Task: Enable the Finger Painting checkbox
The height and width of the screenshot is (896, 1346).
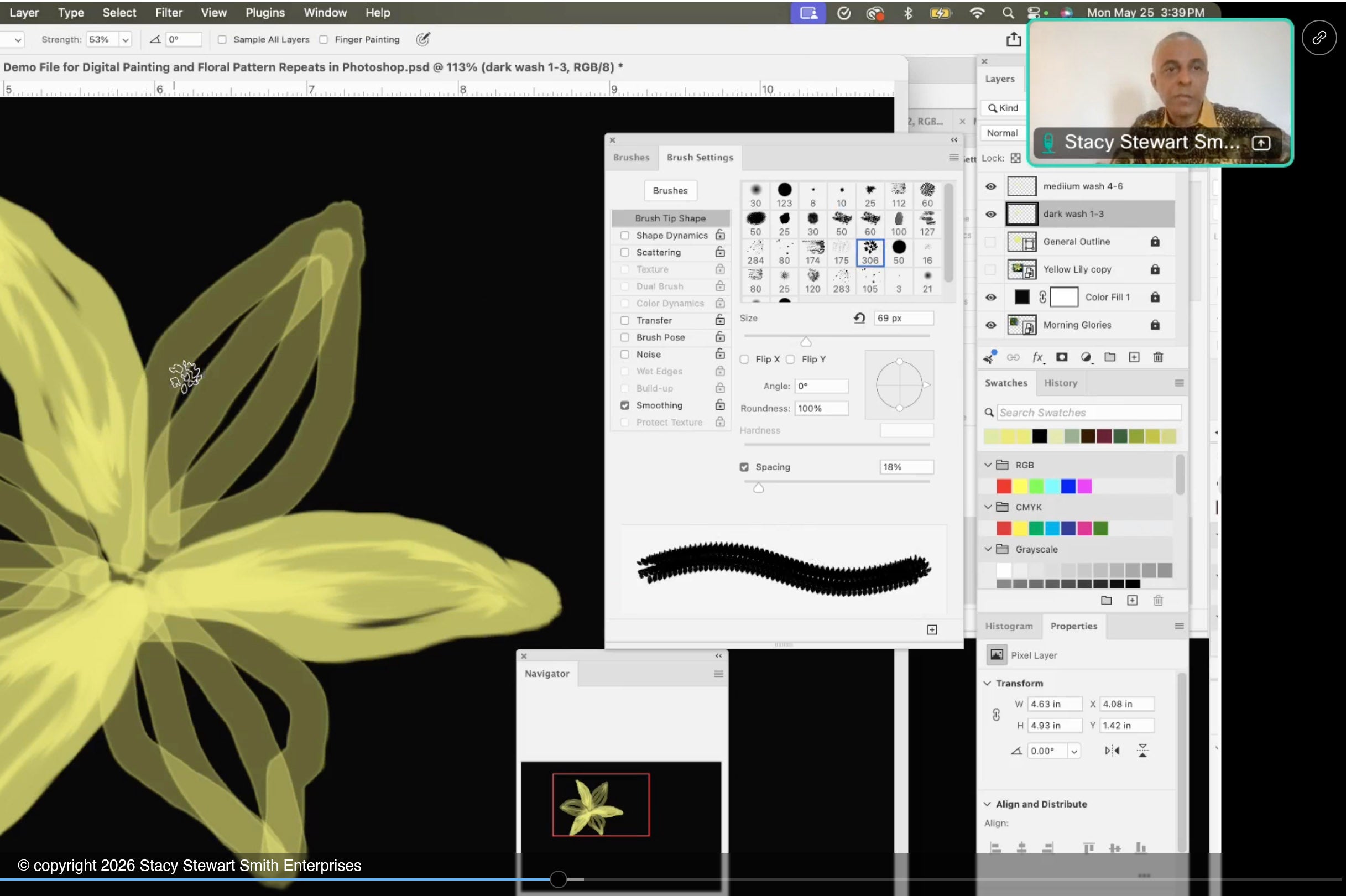Action: pos(324,39)
